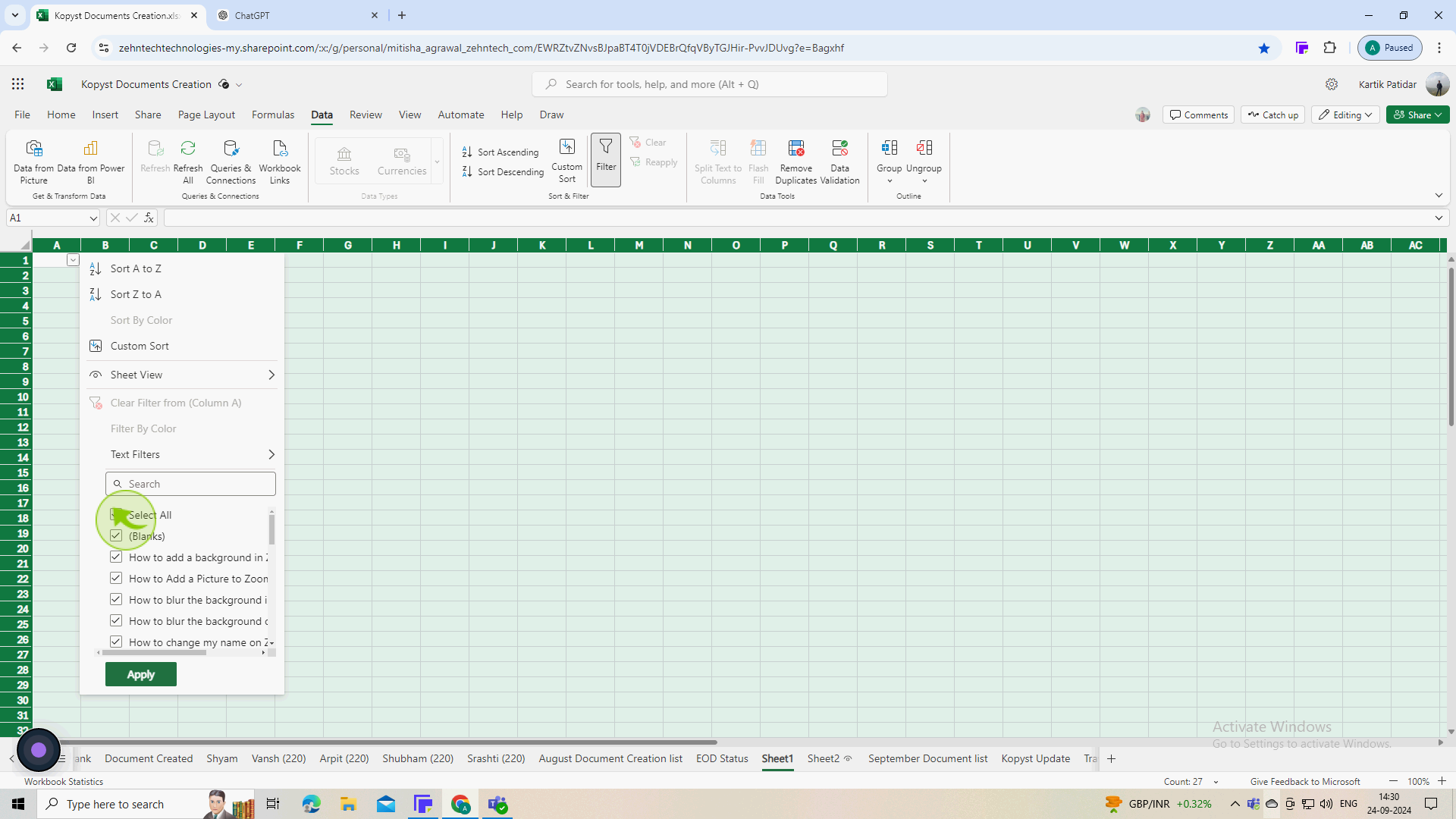
Task: Choose Custom Sort in filter menu
Action: [182, 346]
